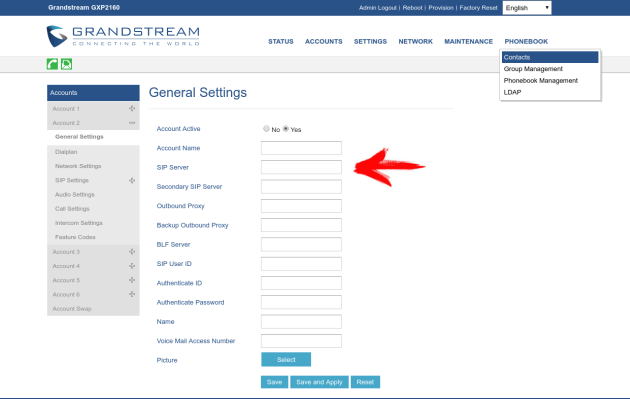
Task: Focus the Authenticate ID field
Action: (x=301, y=283)
